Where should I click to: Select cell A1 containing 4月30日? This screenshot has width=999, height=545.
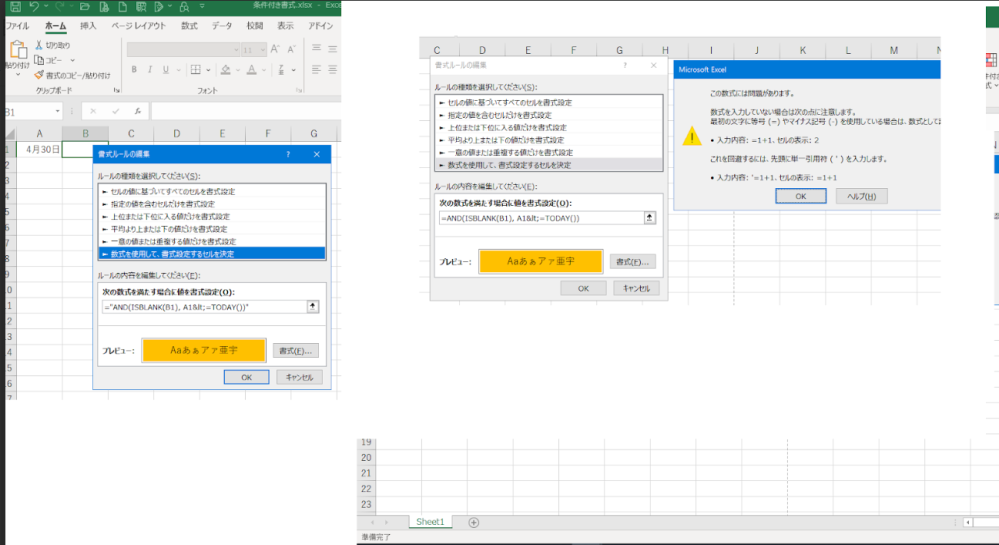pyautogui.click(x=40, y=150)
